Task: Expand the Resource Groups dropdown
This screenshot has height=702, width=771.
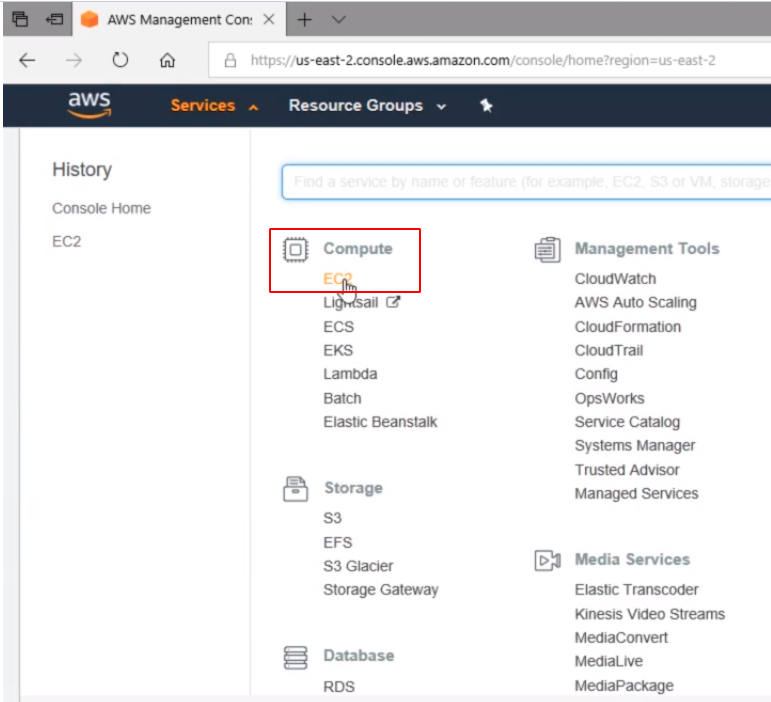Action: click(x=367, y=106)
